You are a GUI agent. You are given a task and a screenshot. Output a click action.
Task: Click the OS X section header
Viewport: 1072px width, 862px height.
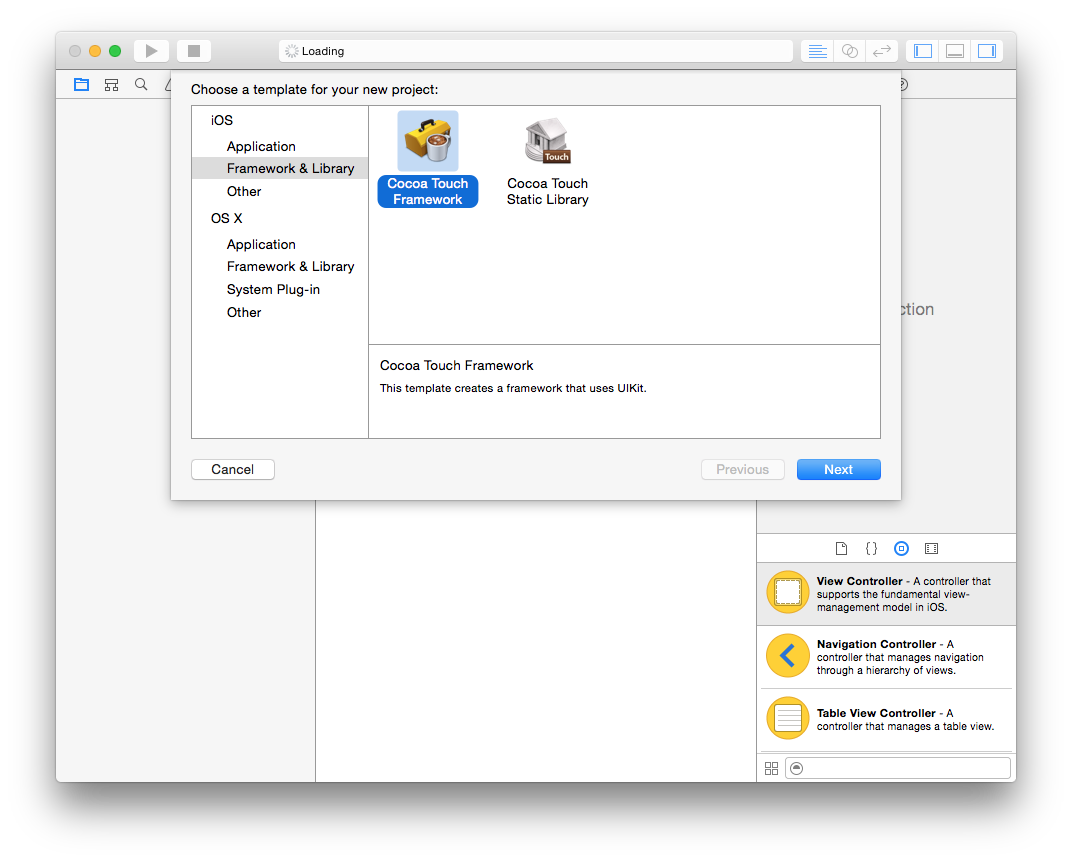pos(226,218)
